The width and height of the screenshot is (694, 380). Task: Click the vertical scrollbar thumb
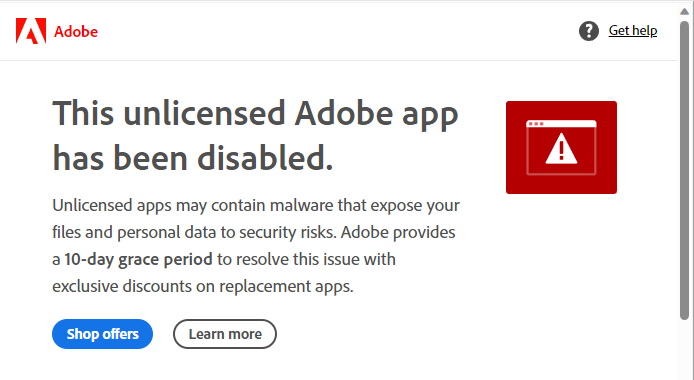[x=684, y=170]
